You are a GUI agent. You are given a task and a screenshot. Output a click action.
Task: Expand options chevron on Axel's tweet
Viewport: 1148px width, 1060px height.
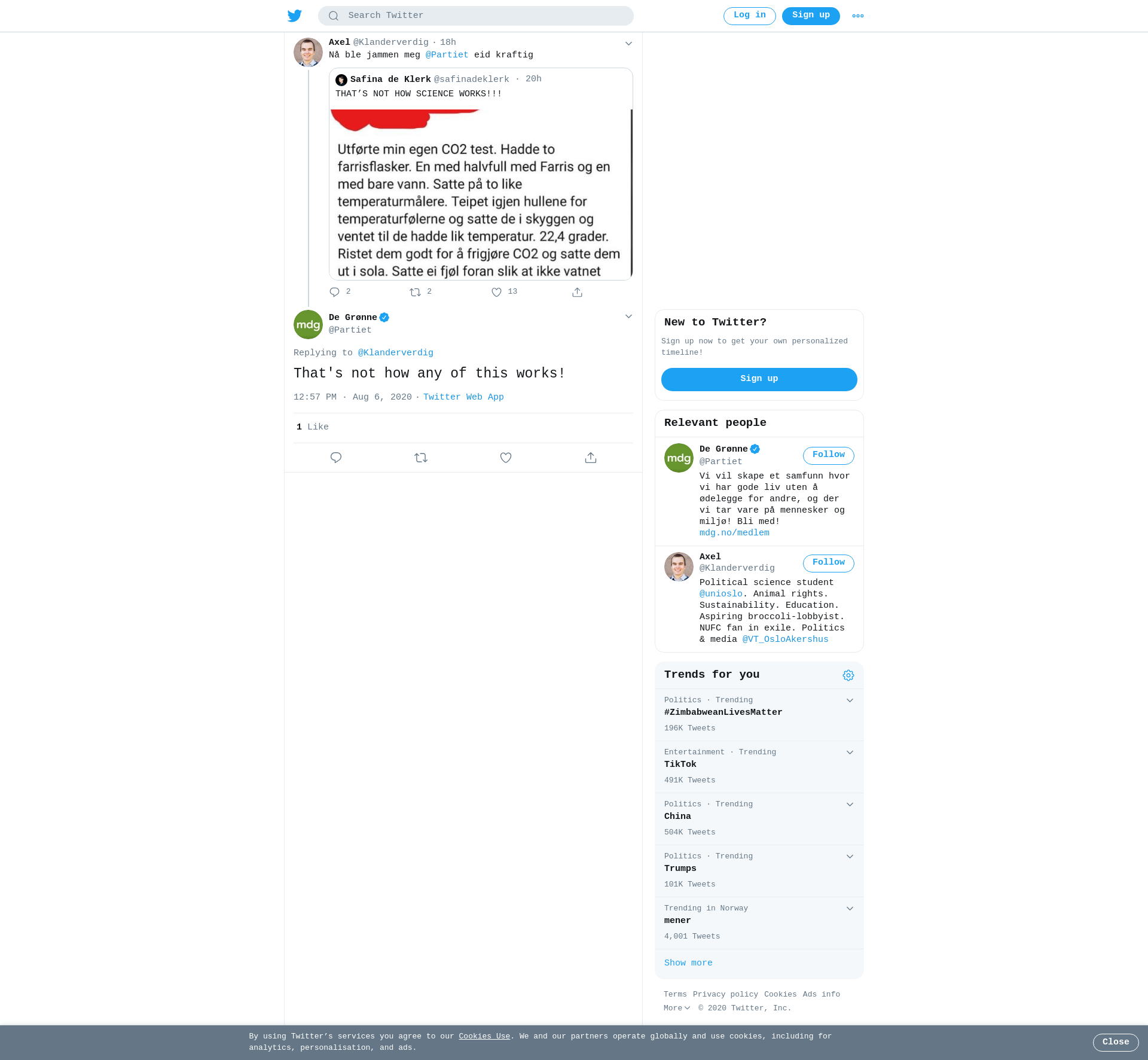pos(628,43)
